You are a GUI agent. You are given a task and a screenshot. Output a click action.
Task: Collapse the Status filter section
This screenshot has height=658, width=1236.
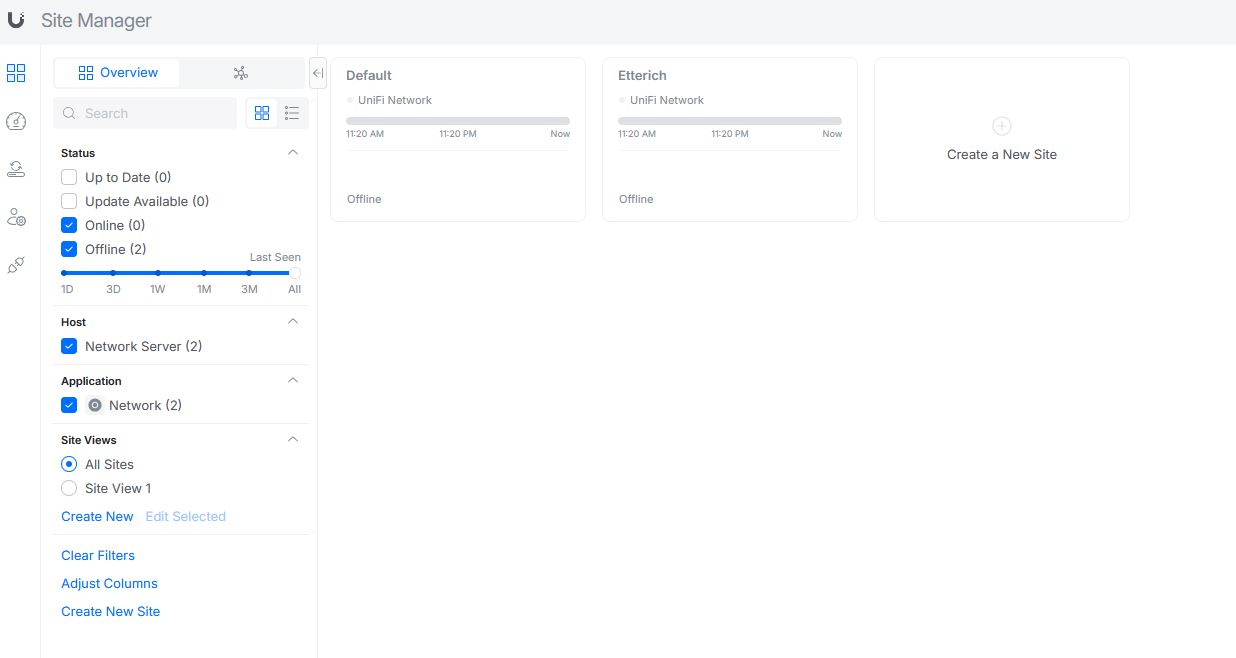pyautogui.click(x=293, y=153)
